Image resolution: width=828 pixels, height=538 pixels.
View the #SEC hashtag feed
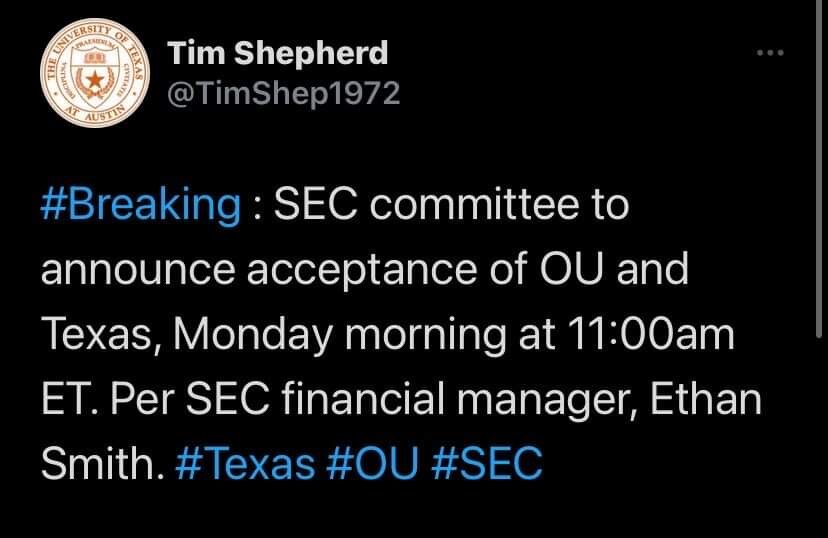pyautogui.click(x=488, y=465)
